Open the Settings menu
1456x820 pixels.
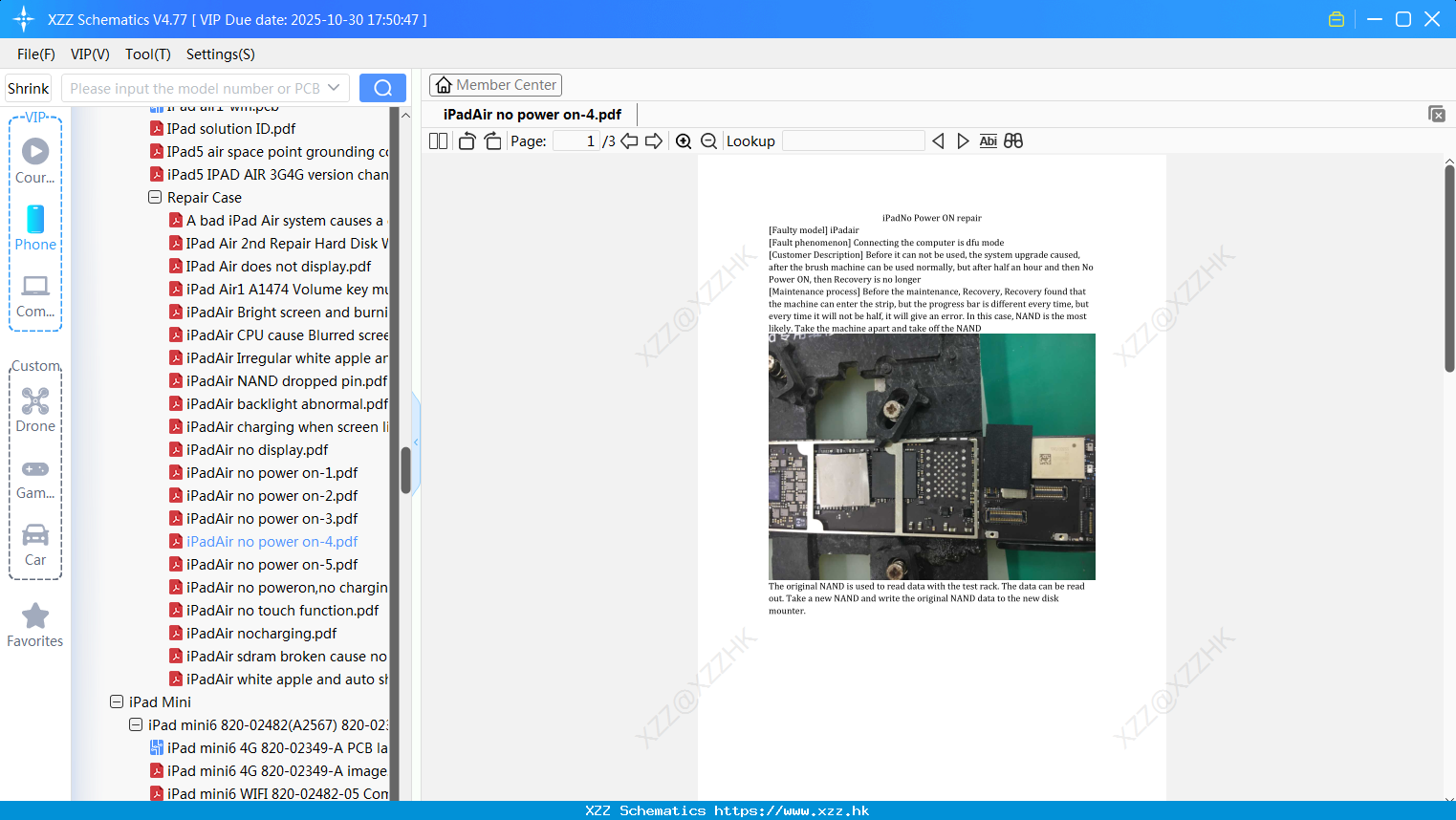tap(221, 54)
